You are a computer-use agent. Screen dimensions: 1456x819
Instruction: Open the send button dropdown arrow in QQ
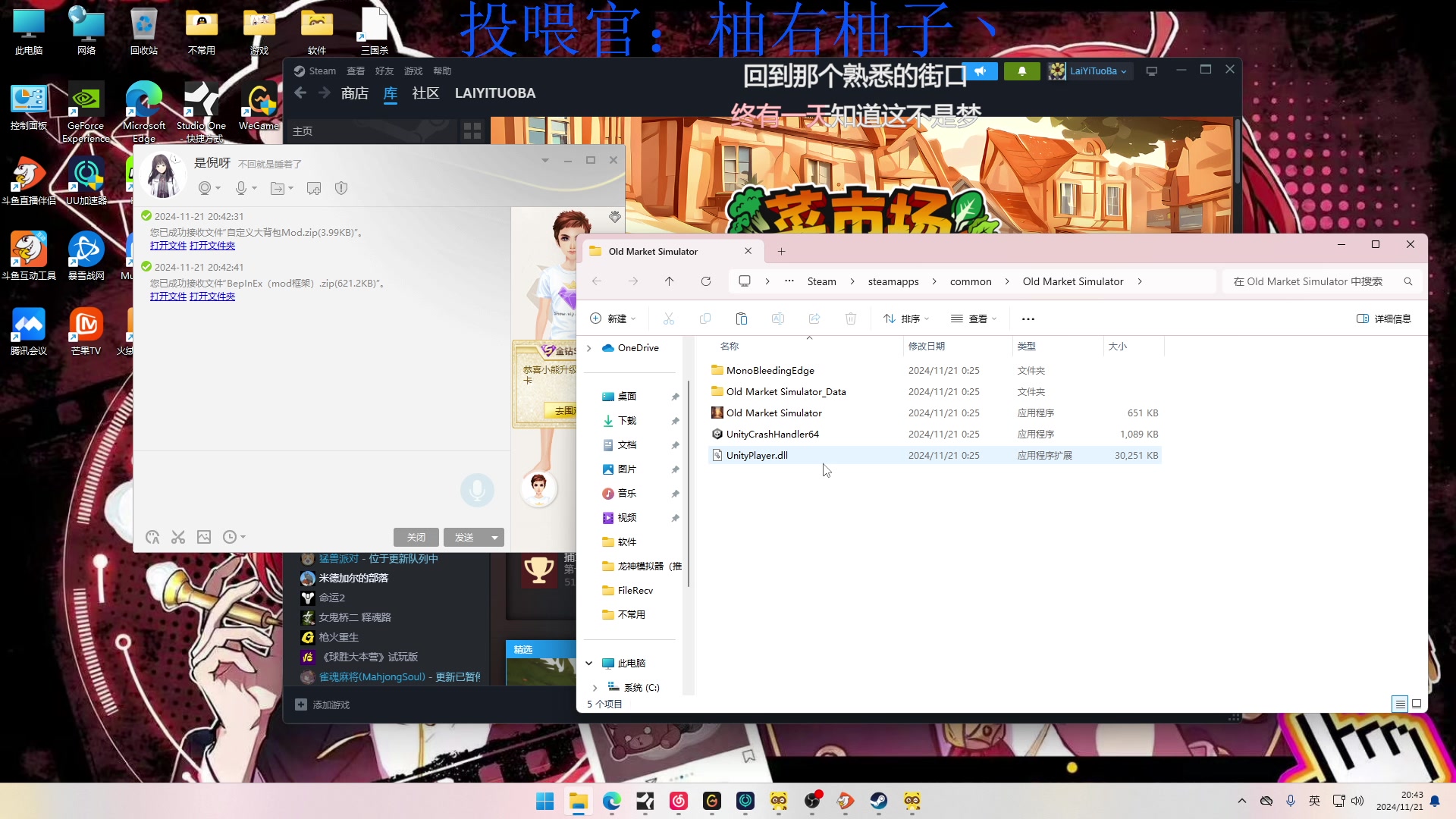494,538
